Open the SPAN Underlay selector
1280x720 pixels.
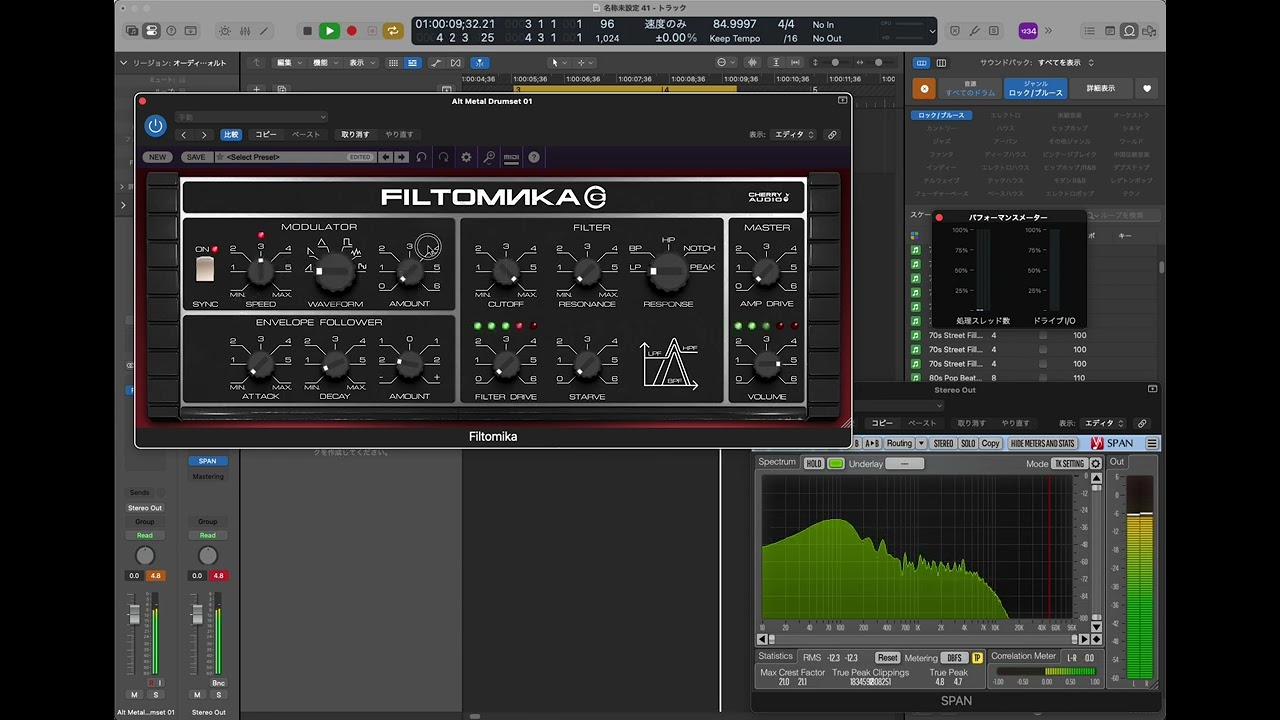click(905, 464)
